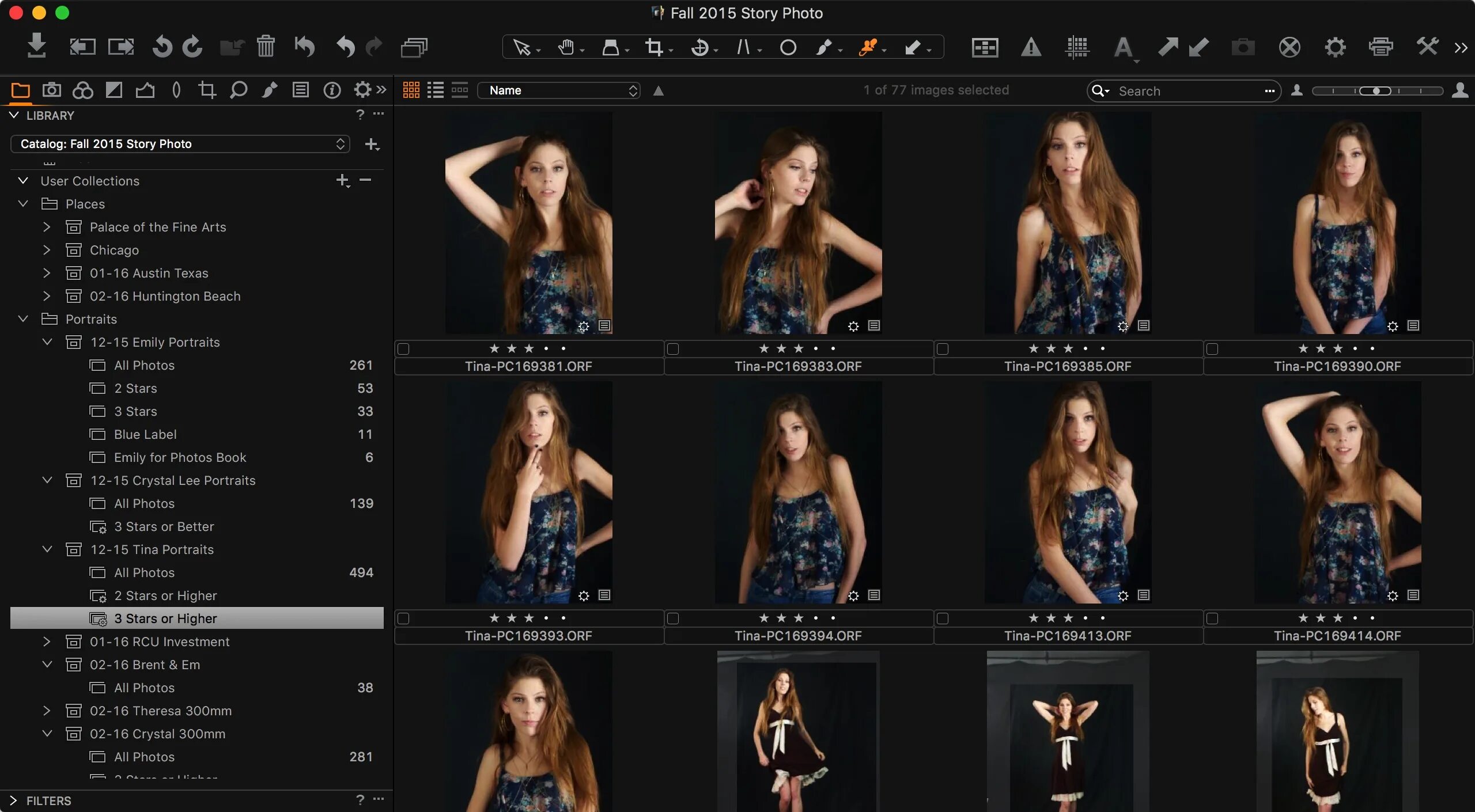
Task: Select the Pan hand cursor tool
Action: (566, 47)
